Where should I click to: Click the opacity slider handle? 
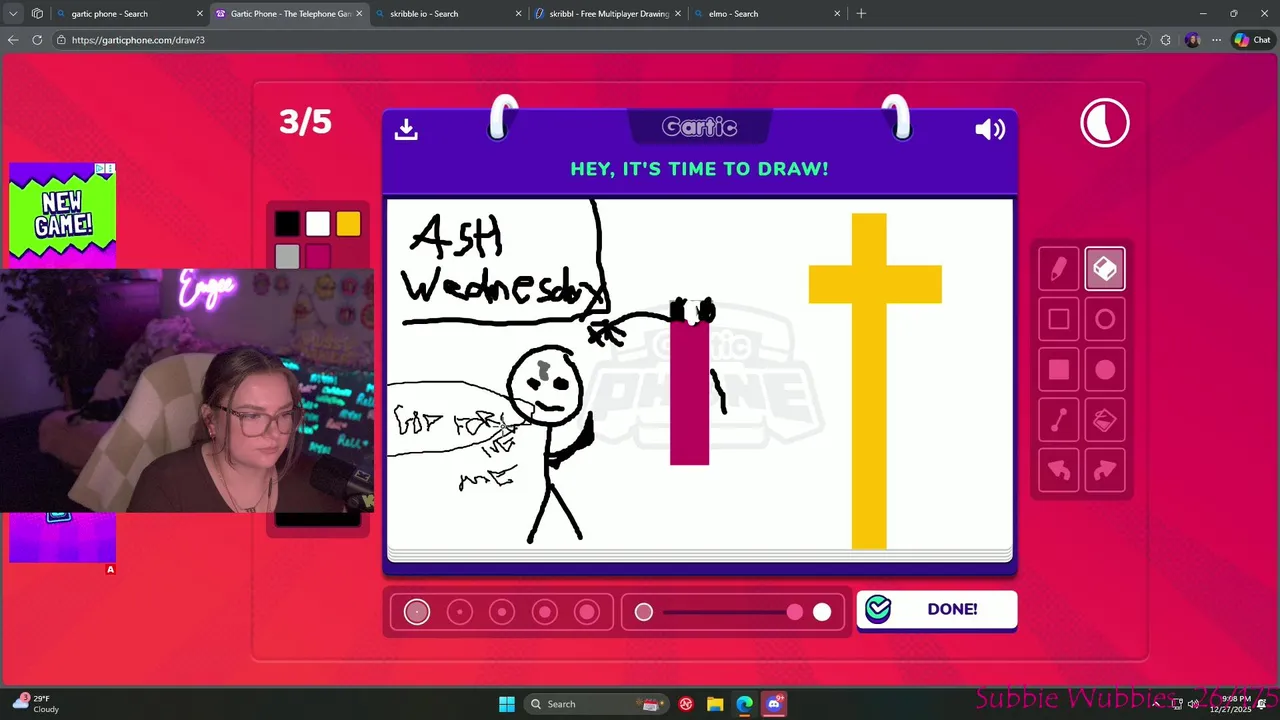795,612
